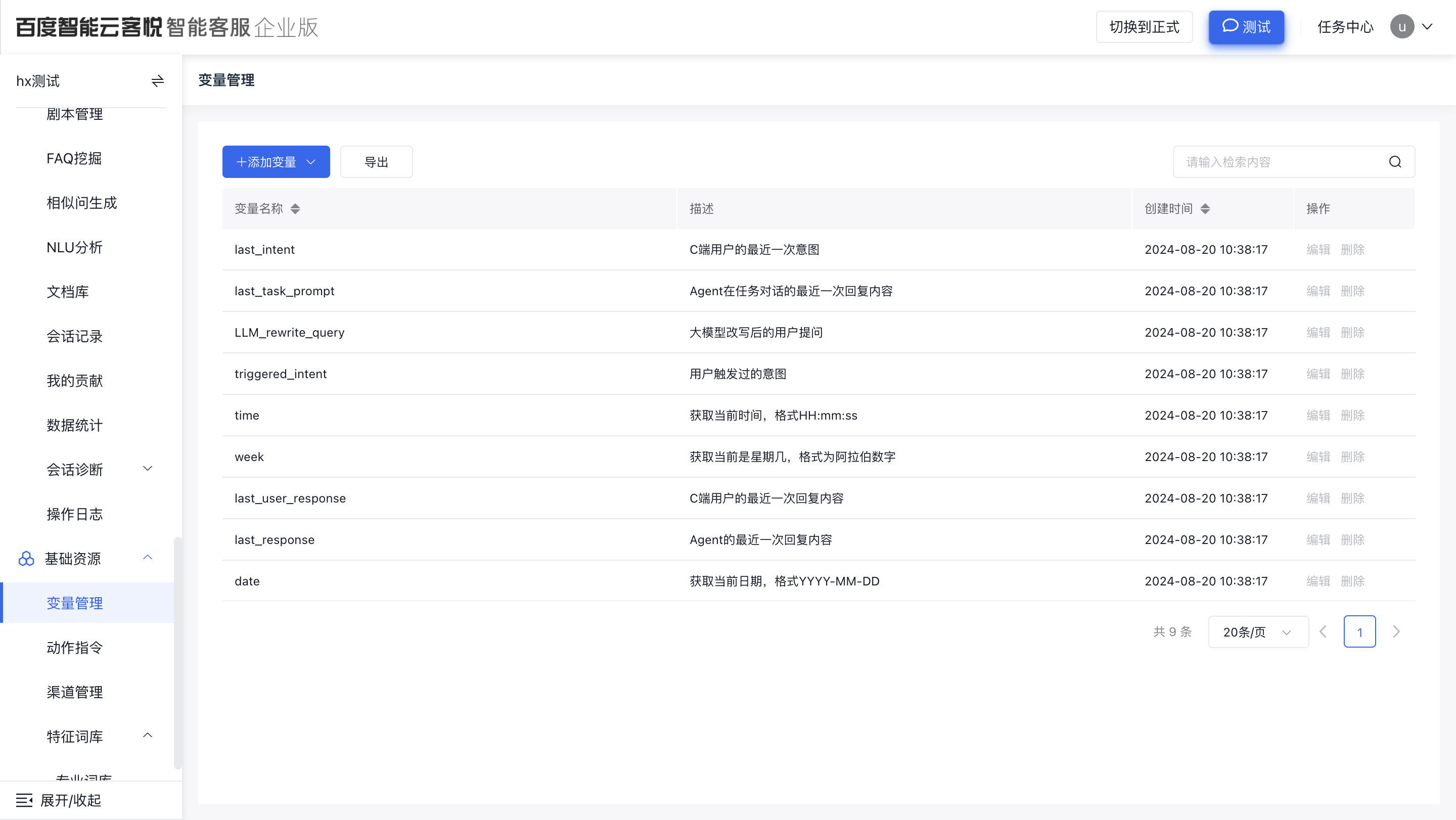Click 删除 for LLM_rewrite_query row
The image size is (1456, 820).
click(x=1352, y=332)
